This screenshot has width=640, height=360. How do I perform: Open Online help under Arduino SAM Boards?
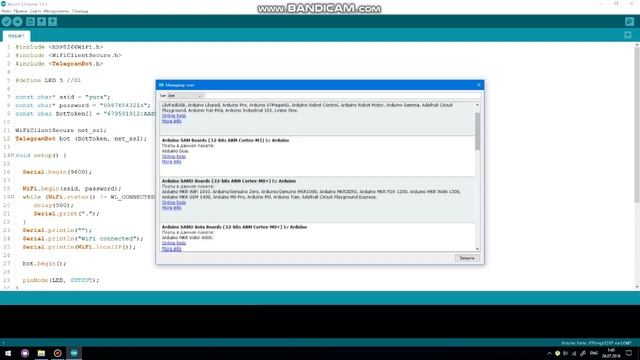[174, 156]
